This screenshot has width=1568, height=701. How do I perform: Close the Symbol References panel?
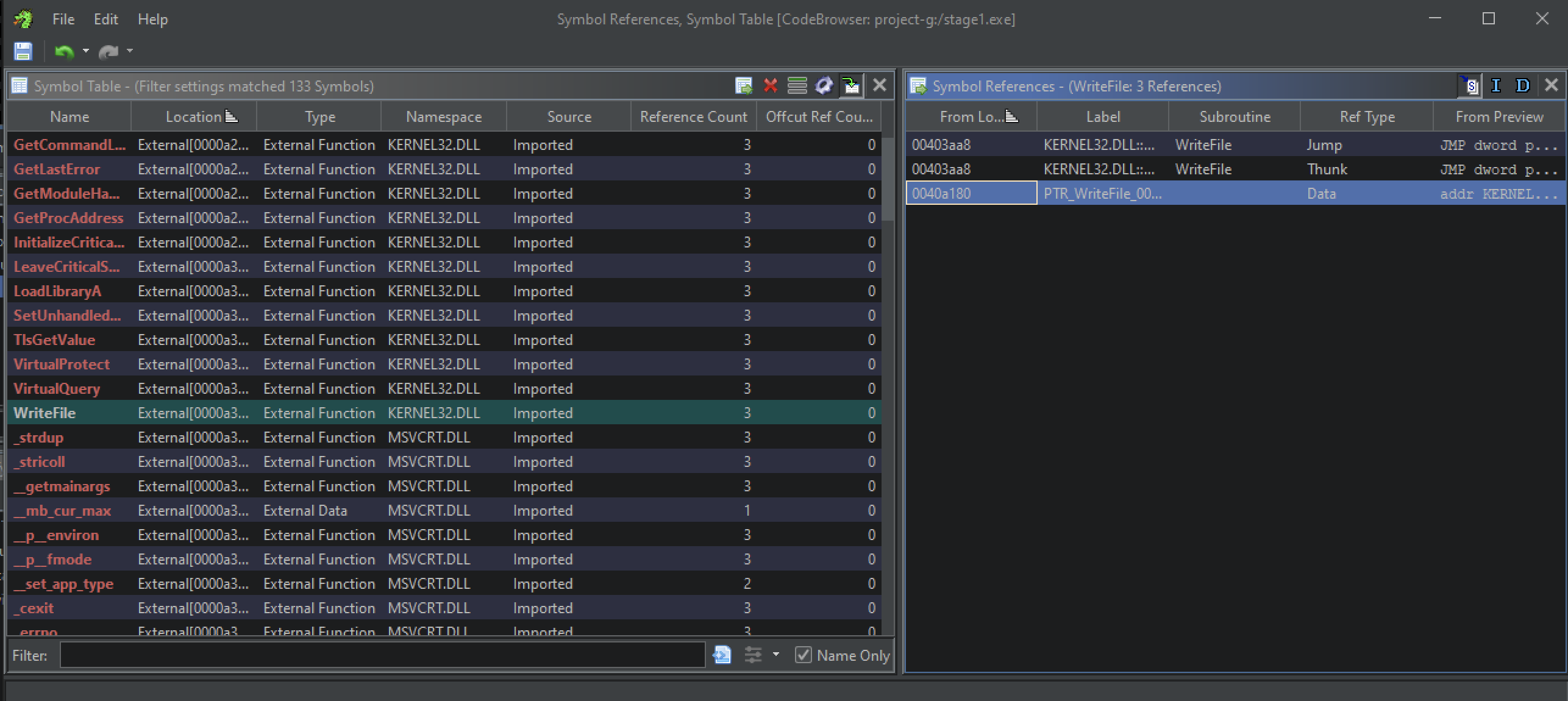click(x=1552, y=85)
